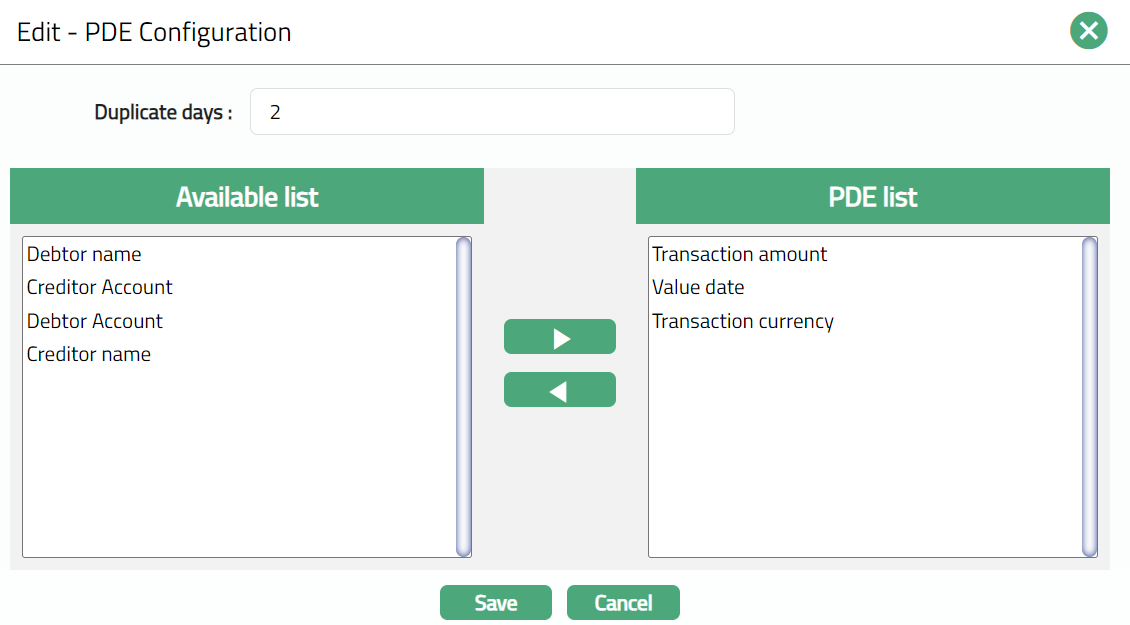Select Creditor name item
The height and width of the screenshot is (625, 1130).
click(x=89, y=354)
